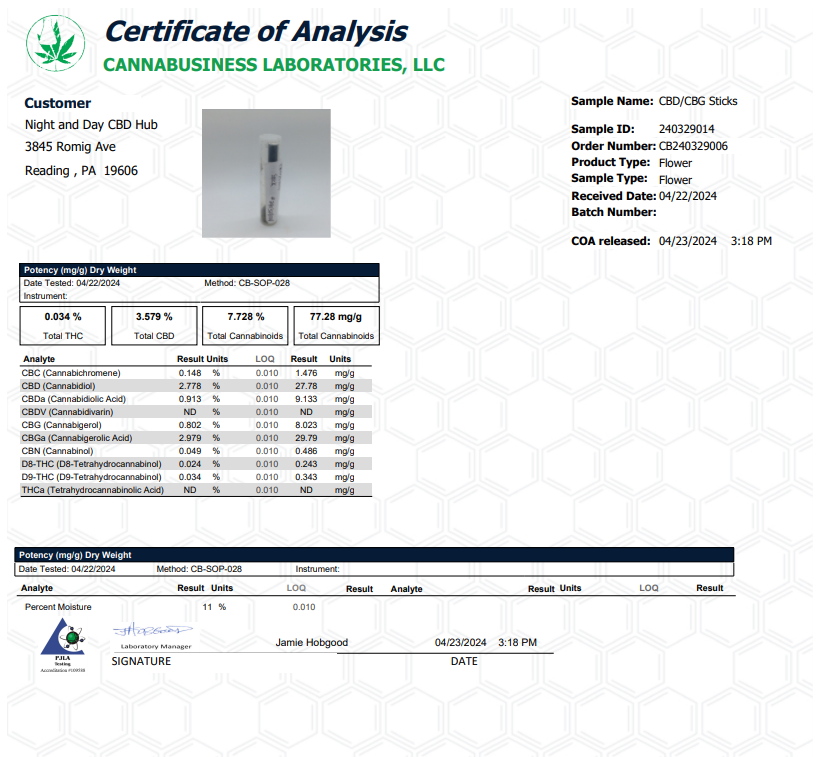
Task: Click the Certificate of Analysis title
Action: tap(255, 31)
